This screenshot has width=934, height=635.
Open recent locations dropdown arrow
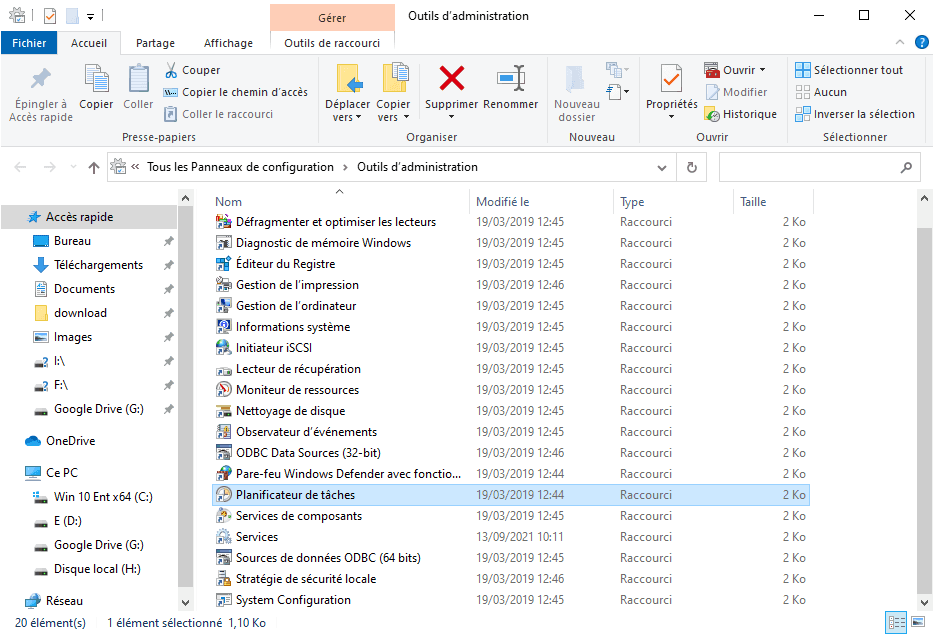pyautogui.click(x=73, y=167)
